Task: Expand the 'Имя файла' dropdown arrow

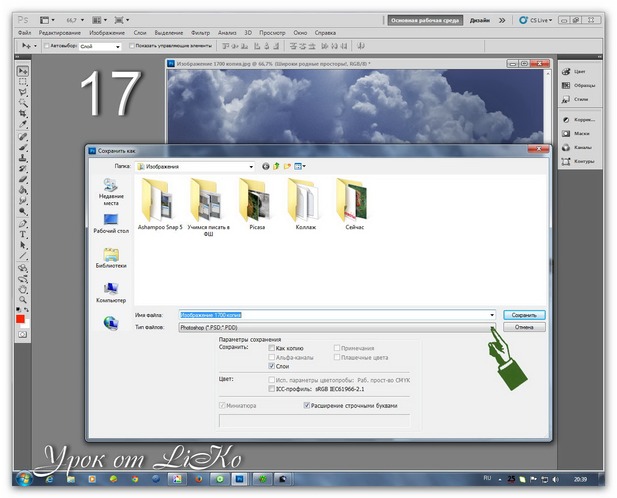Action: 492,315
